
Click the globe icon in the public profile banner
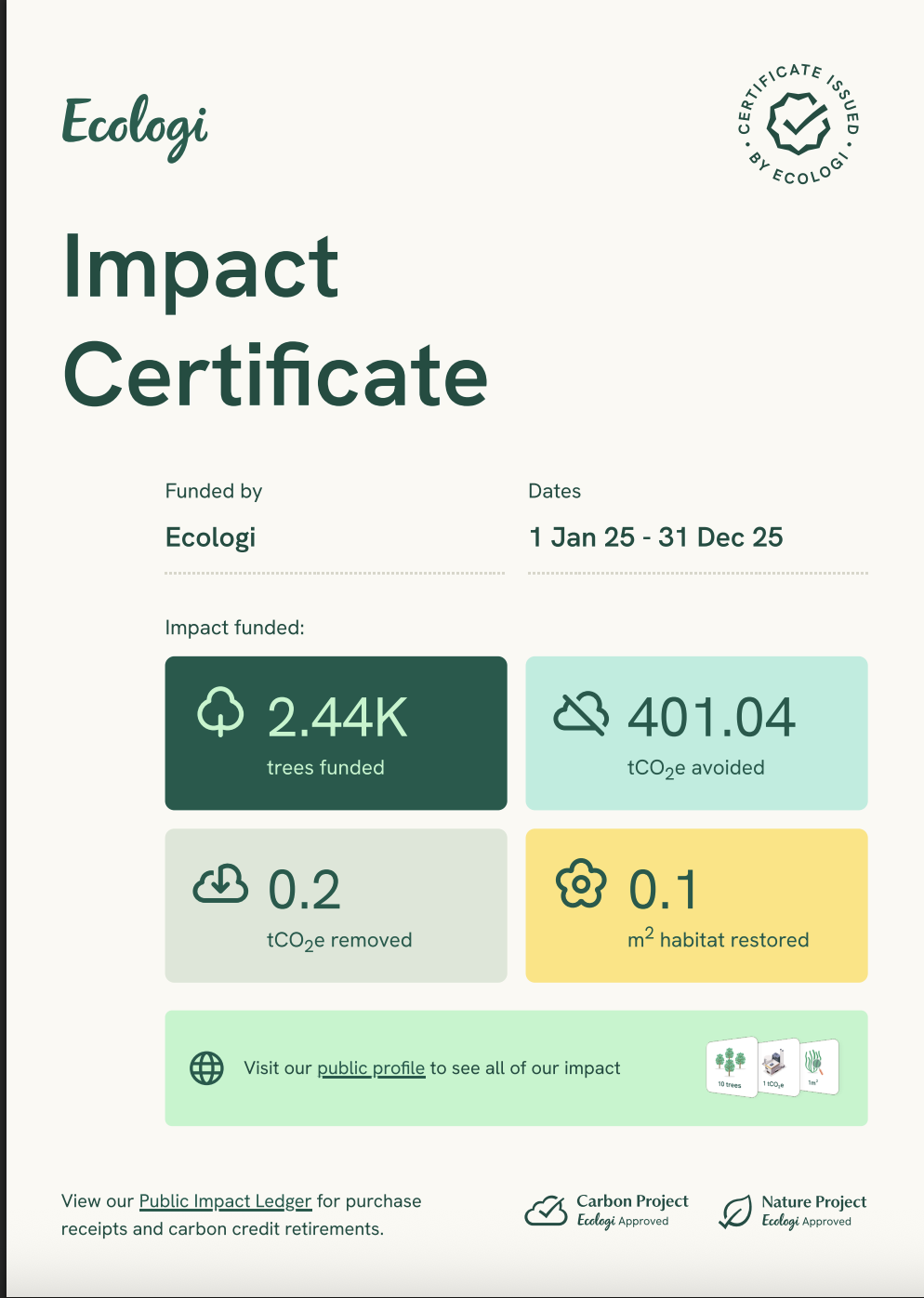pos(206,1068)
